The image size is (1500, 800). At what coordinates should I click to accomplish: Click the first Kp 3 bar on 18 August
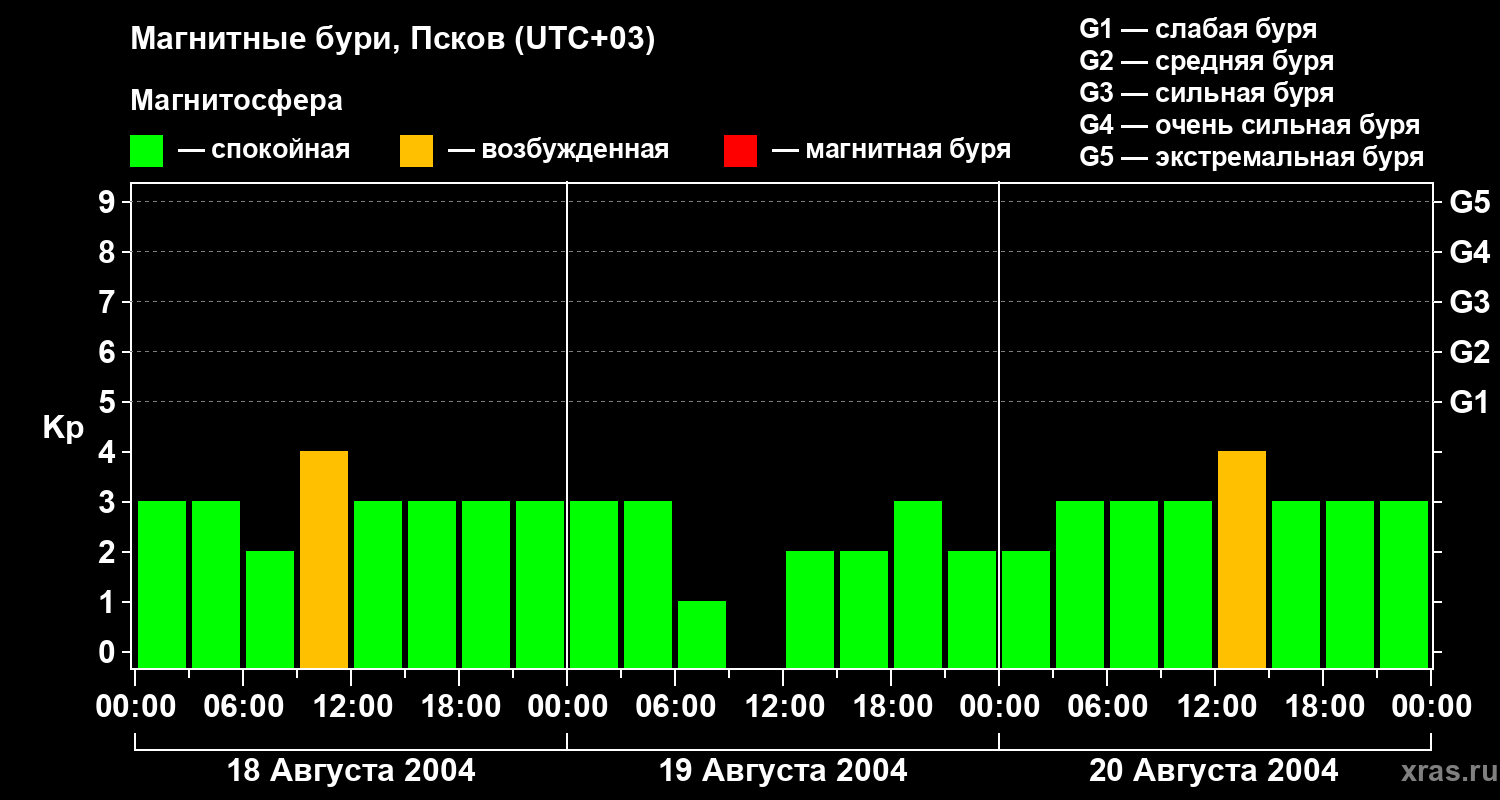pyautogui.click(x=162, y=584)
